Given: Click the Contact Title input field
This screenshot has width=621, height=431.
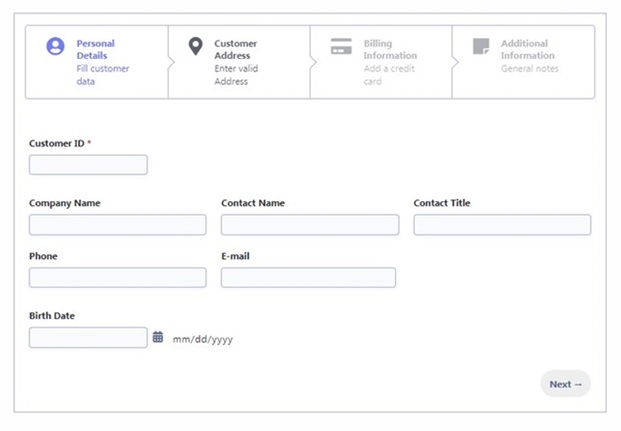Looking at the screenshot, I should (x=502, y=225).
